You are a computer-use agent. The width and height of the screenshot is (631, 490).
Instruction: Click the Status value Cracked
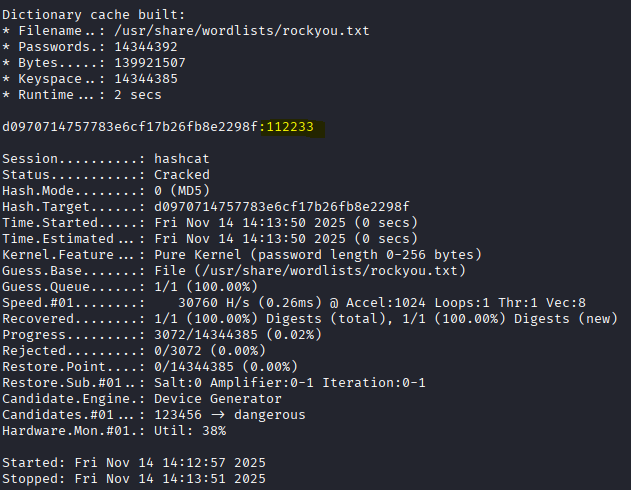click(182, 175)
